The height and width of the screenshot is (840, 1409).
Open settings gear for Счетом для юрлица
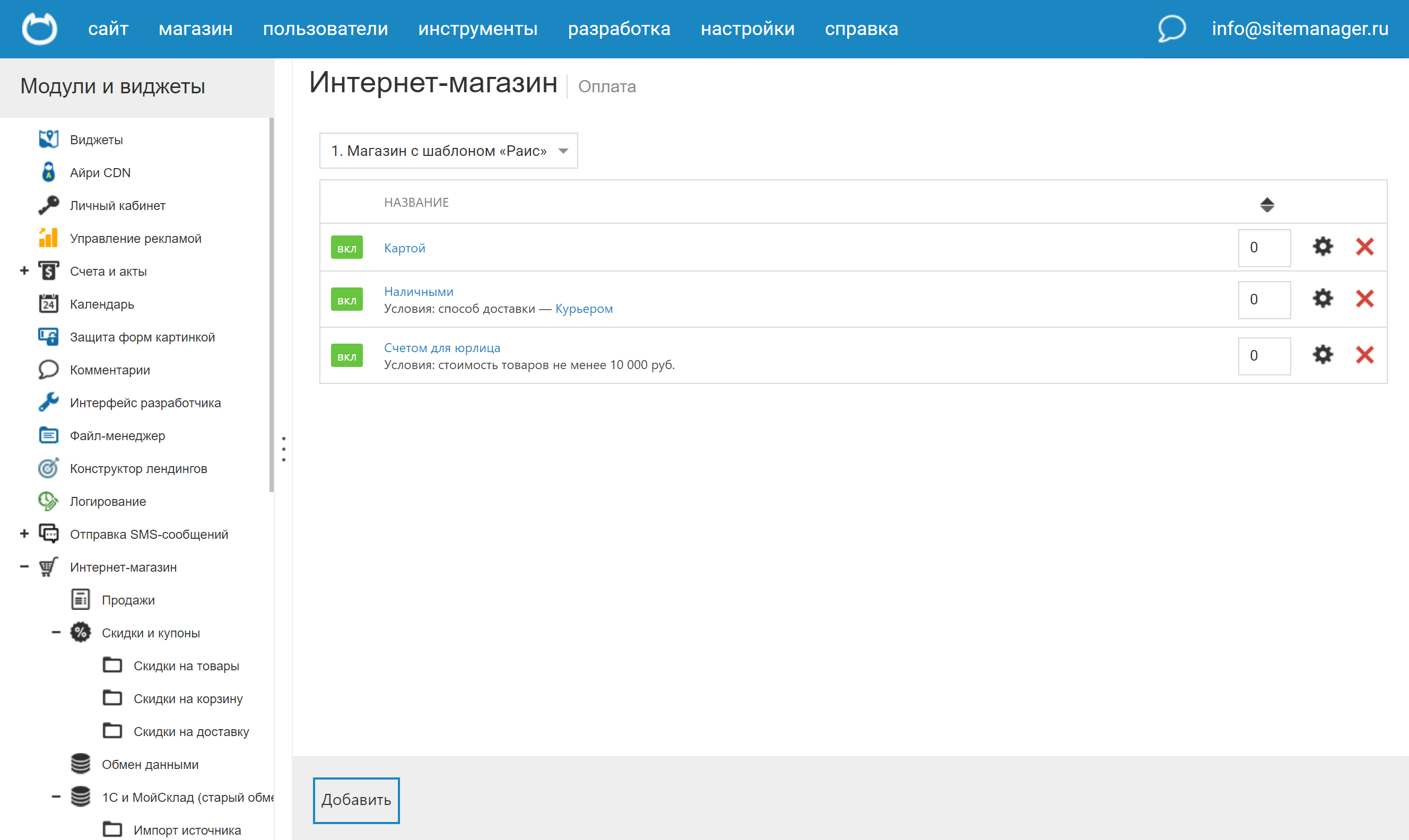pyautogui.click(x=1323, y=355)
